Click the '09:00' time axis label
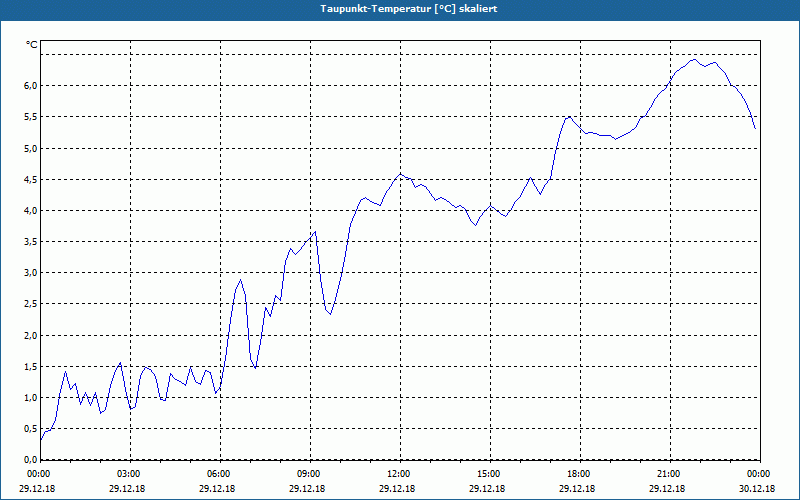This screenshot has width=800, height=500. click(x=310, y=474)
